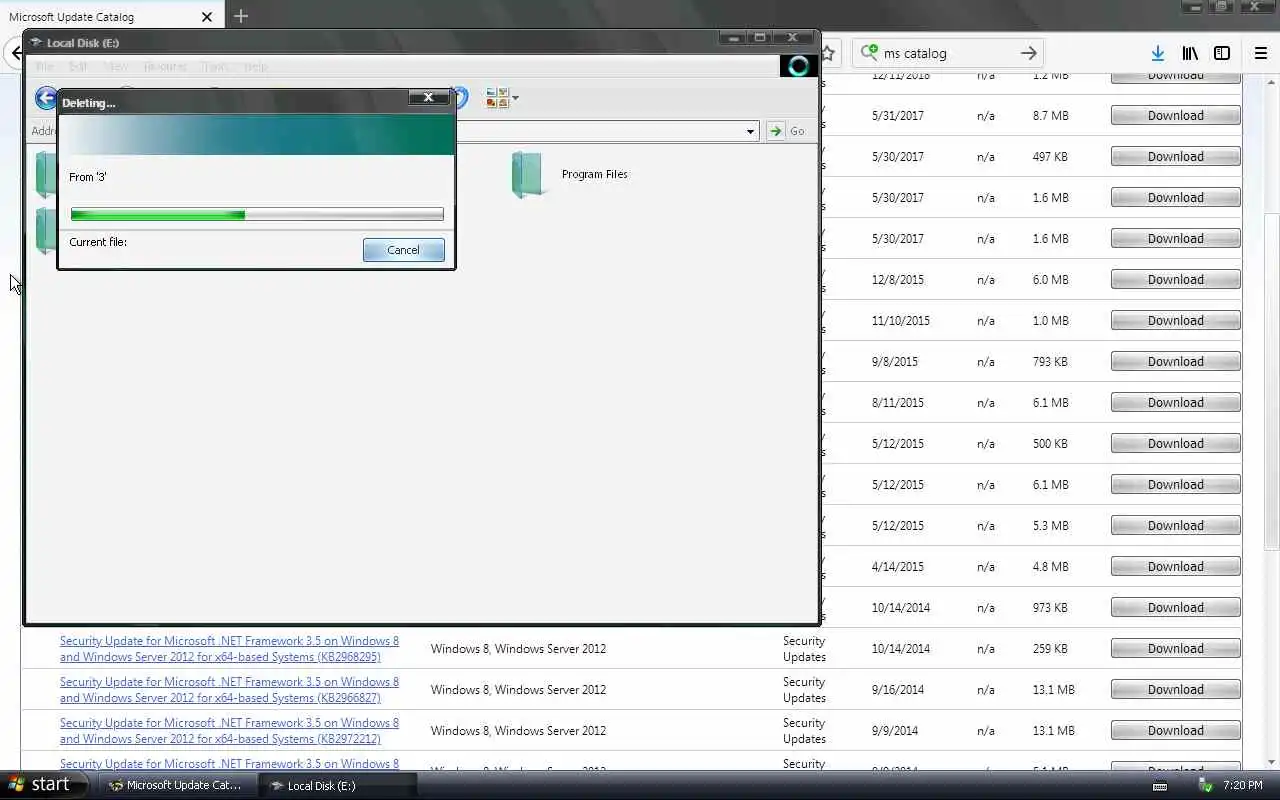Click the 9/8/2015 date cell
The width and height of the screenshot is (1280, 800).
(x=894, y=362)
